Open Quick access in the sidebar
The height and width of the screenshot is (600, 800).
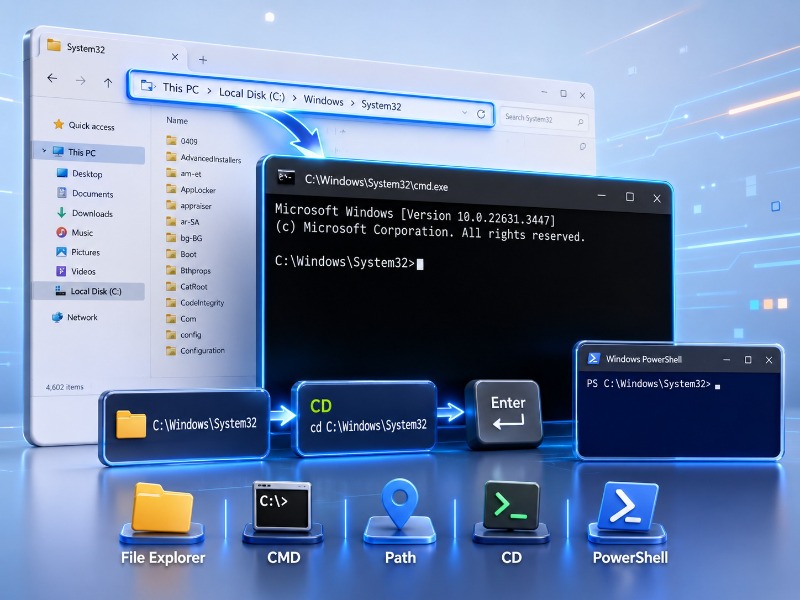(x=84, y=125)
